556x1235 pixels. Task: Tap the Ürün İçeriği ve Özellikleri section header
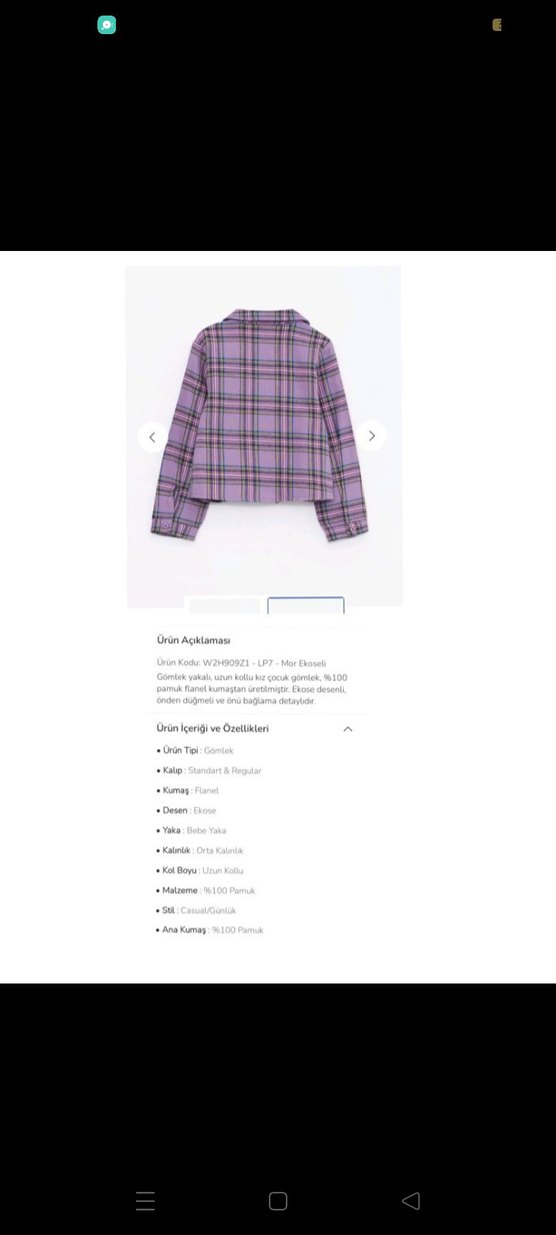point(213,729)
